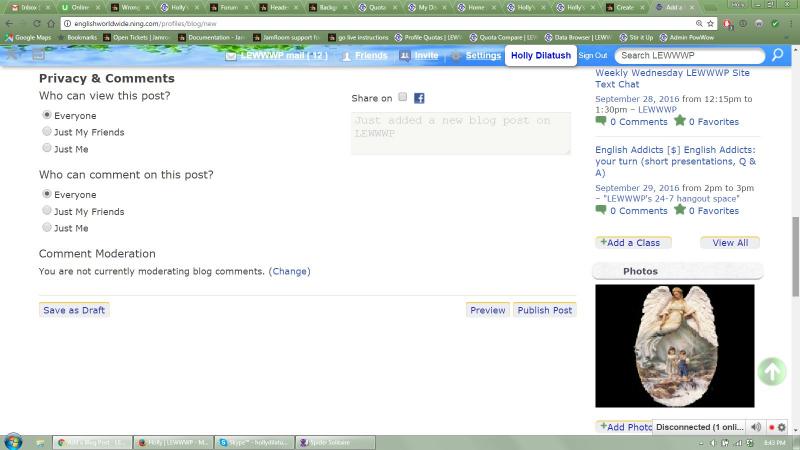Select Just My Friends for commenting
Screen dimensions: 800x450
click(x=47, y=210)
